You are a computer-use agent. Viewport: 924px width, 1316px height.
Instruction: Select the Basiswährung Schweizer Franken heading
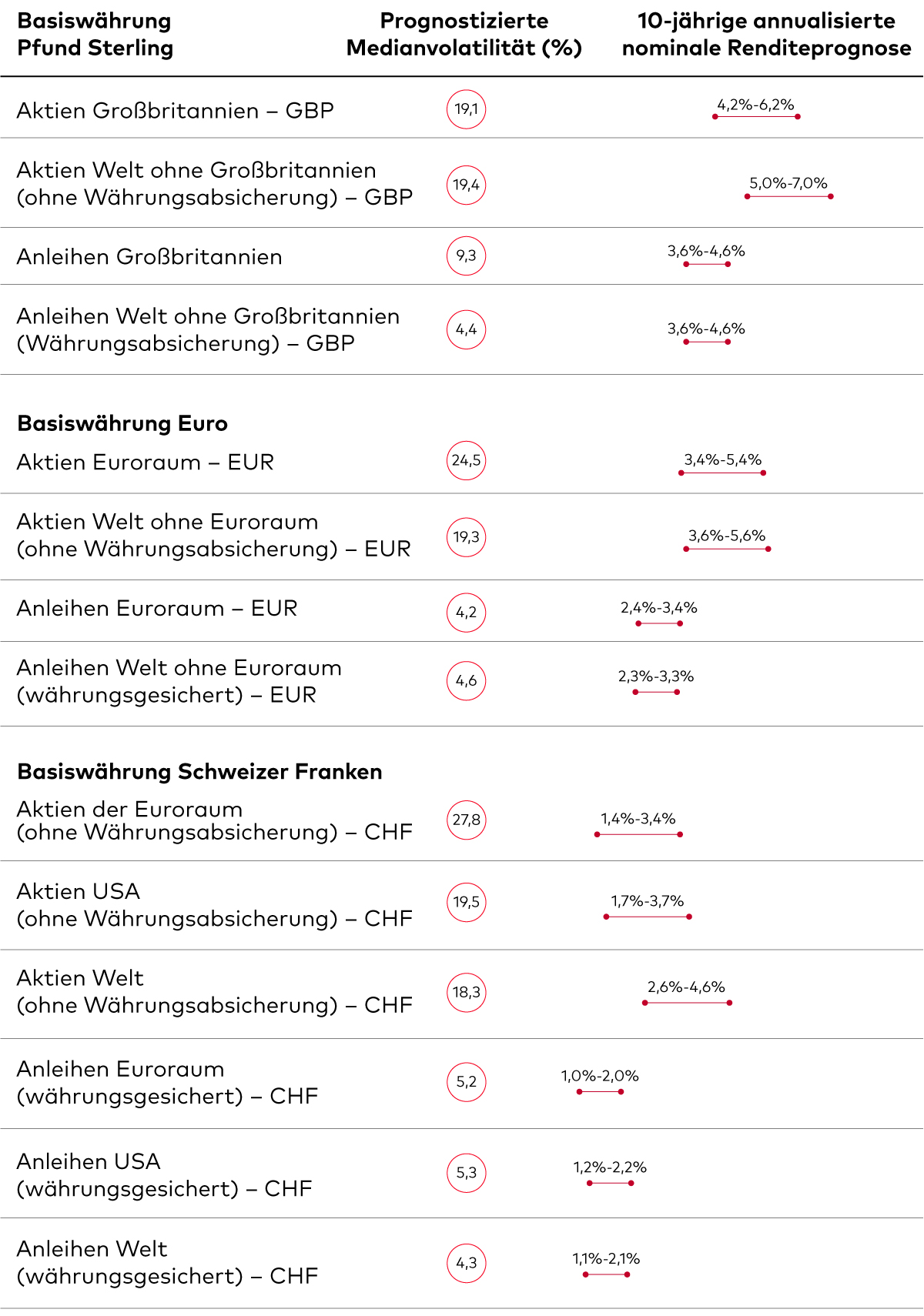tap(199, 771)
